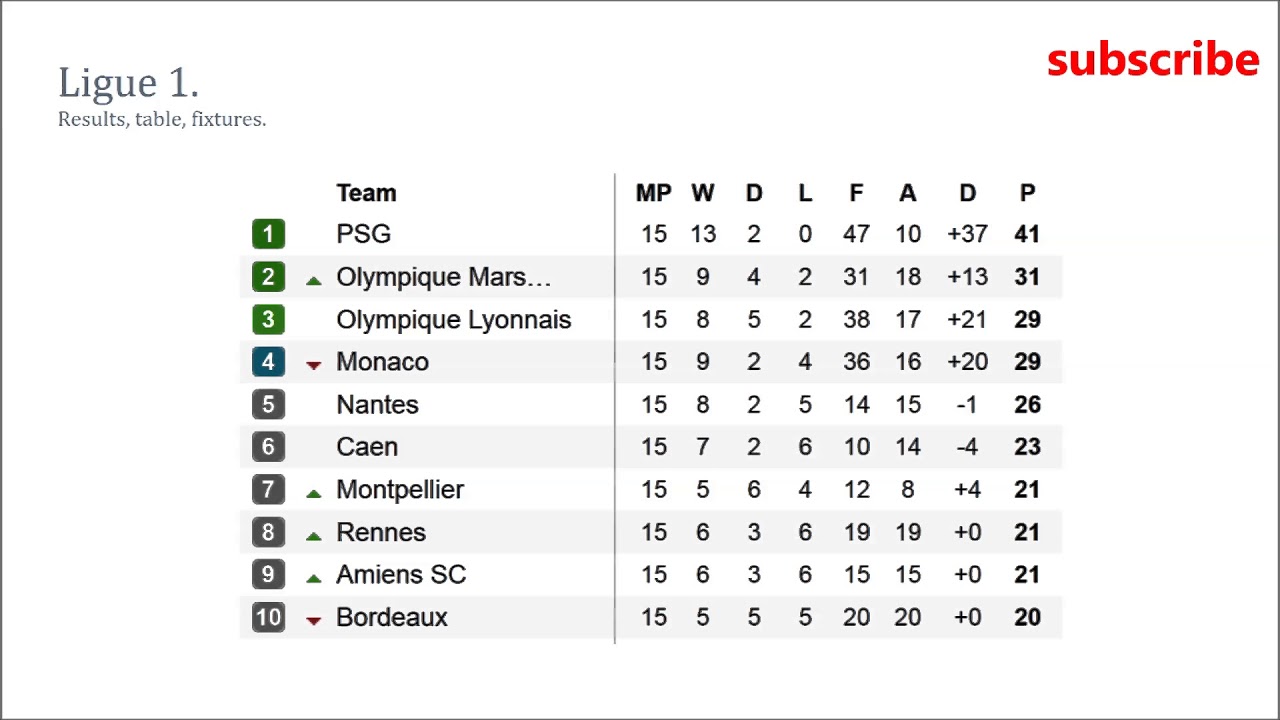The image size is (1280, 720).
Task: Open the Olympique Lyonnais team entry
Action: 453,320
